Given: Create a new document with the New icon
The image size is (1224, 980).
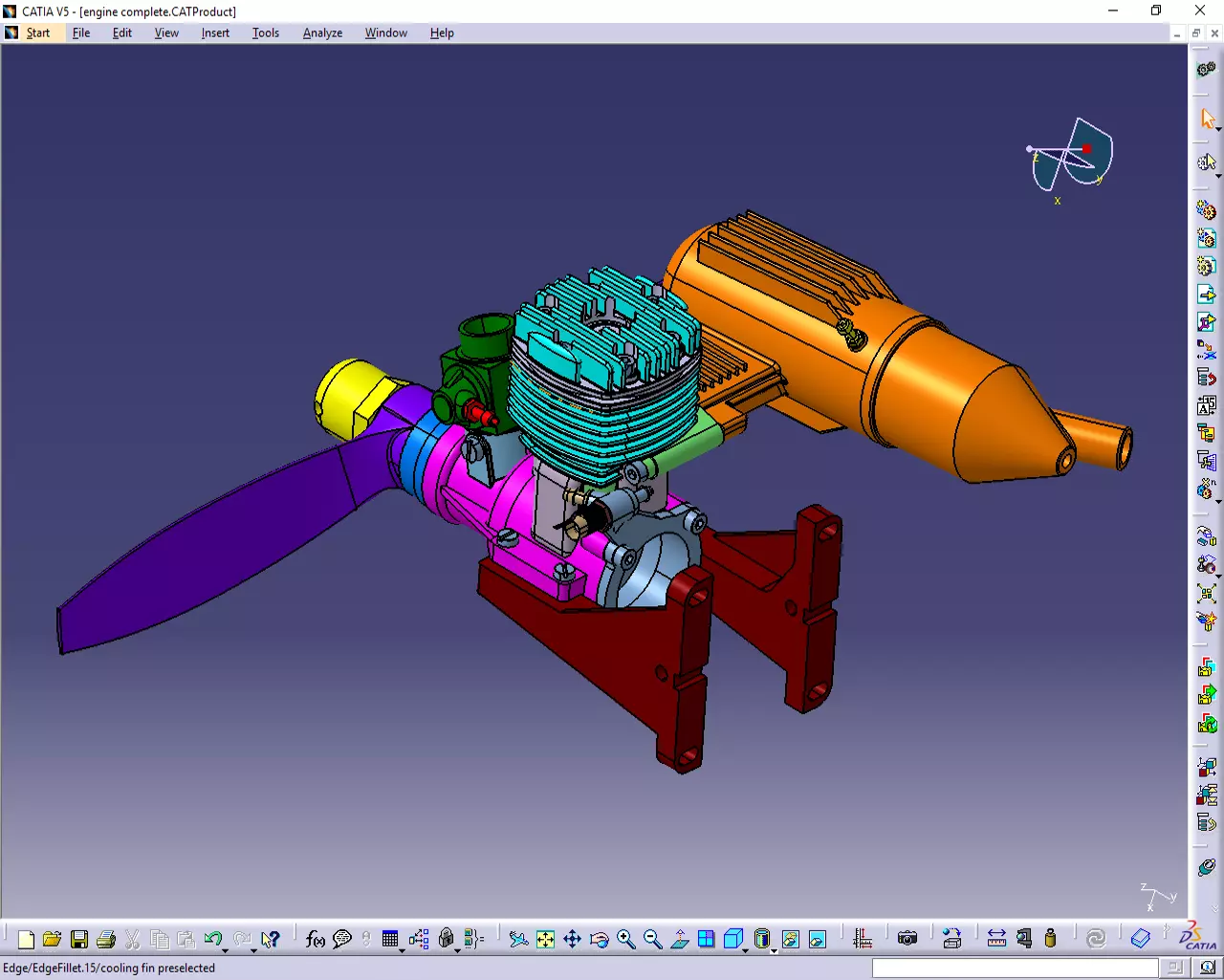Looking at the screenshot, I should (x=26, y=940).
